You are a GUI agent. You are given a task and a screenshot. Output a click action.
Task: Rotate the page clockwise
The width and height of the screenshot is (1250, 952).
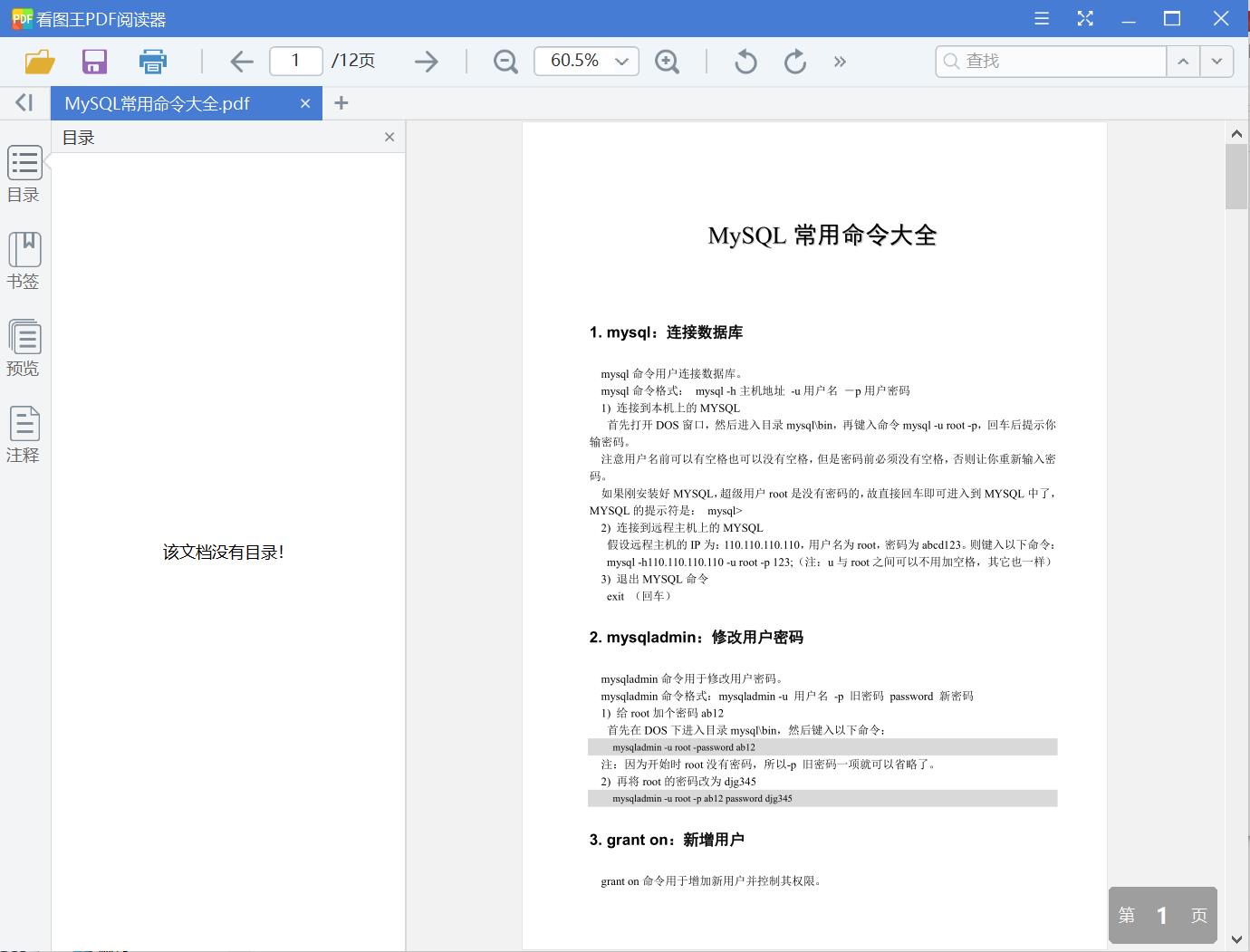click(x=794, y=61)
